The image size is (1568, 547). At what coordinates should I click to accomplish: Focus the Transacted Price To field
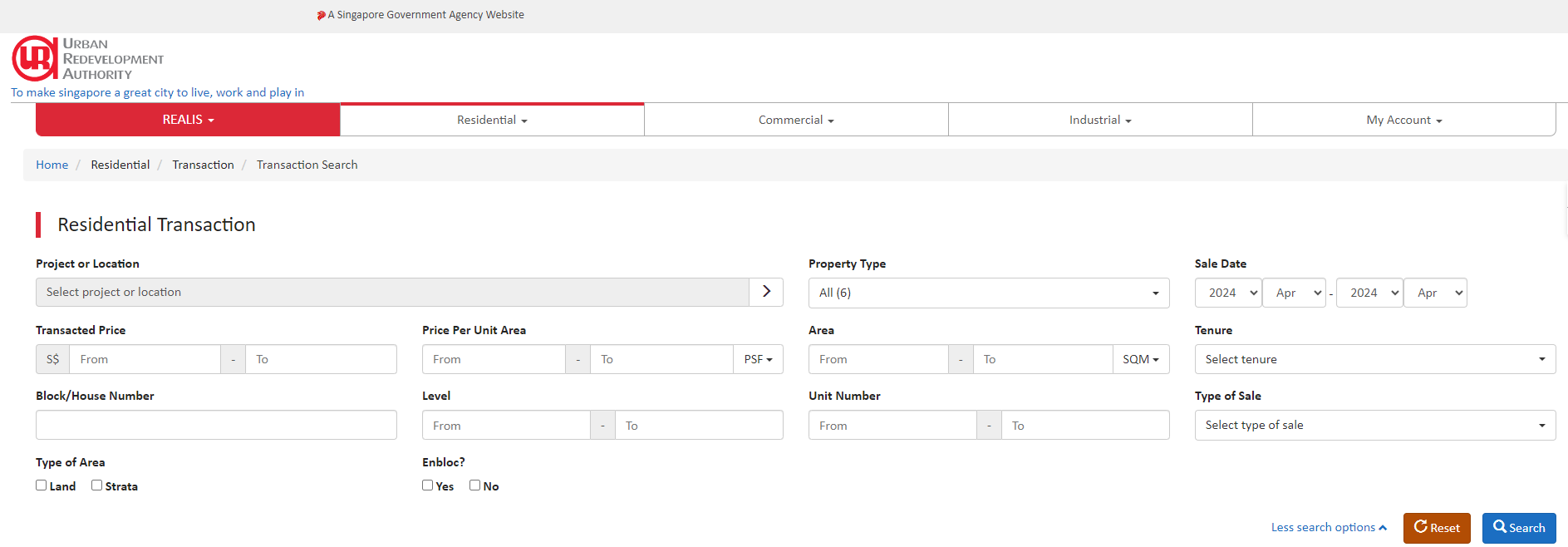pyautogui.click(x=321, y=359)
